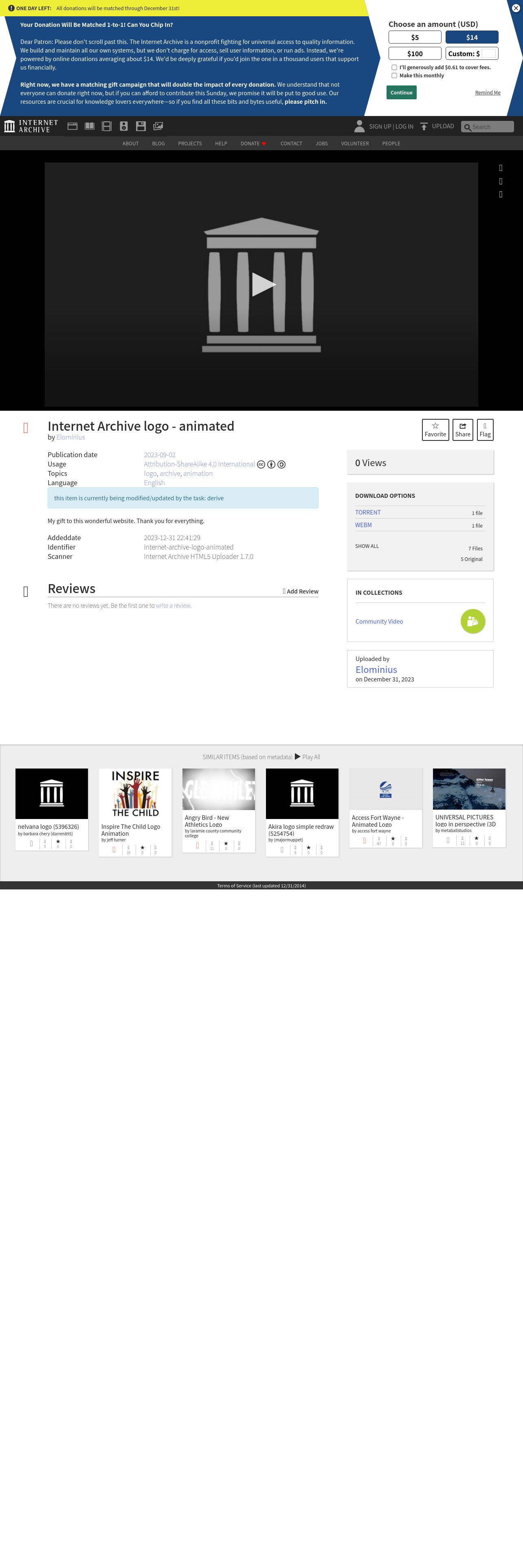Open Akira logo simple redraw thumbnail

pyautogui.click(x=302, y=794)
